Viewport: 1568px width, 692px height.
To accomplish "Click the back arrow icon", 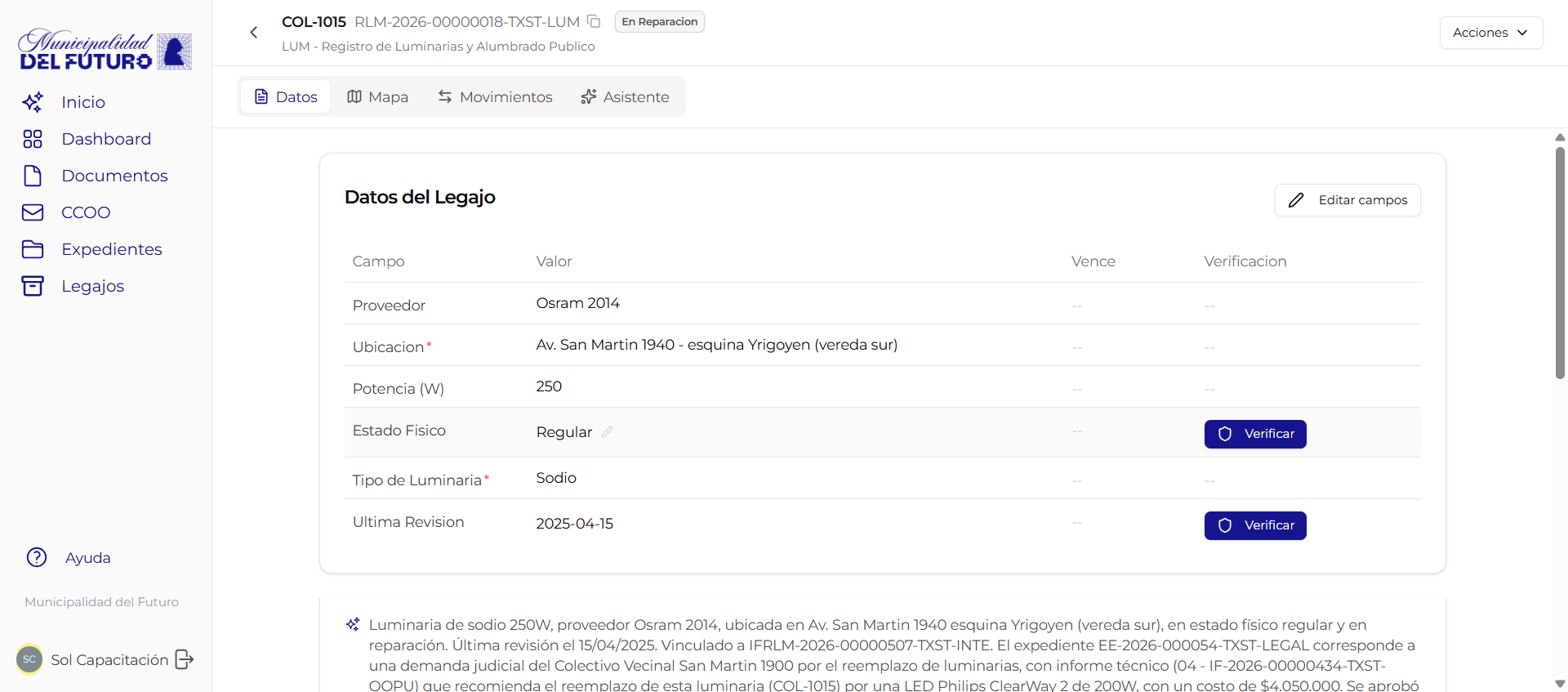I will click(x=254, y=33).
